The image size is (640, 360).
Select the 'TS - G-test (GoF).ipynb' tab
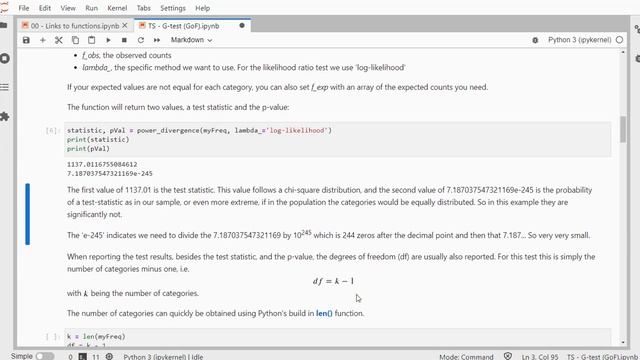(x=184, y=26)
